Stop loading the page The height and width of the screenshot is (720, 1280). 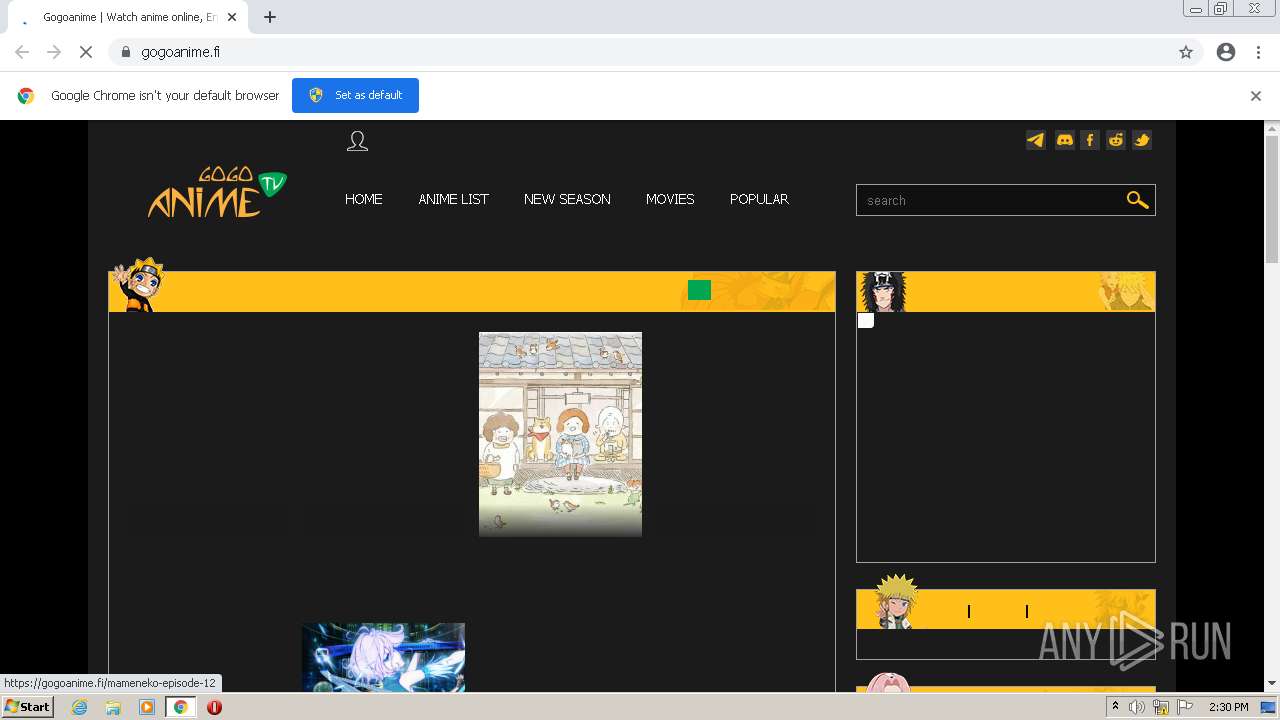pyautogui.click(x=86, y=52)
